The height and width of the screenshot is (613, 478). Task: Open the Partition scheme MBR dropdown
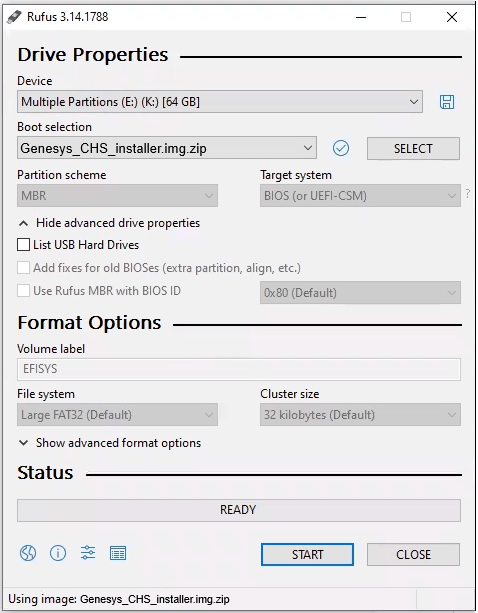[x=117, y=195]
